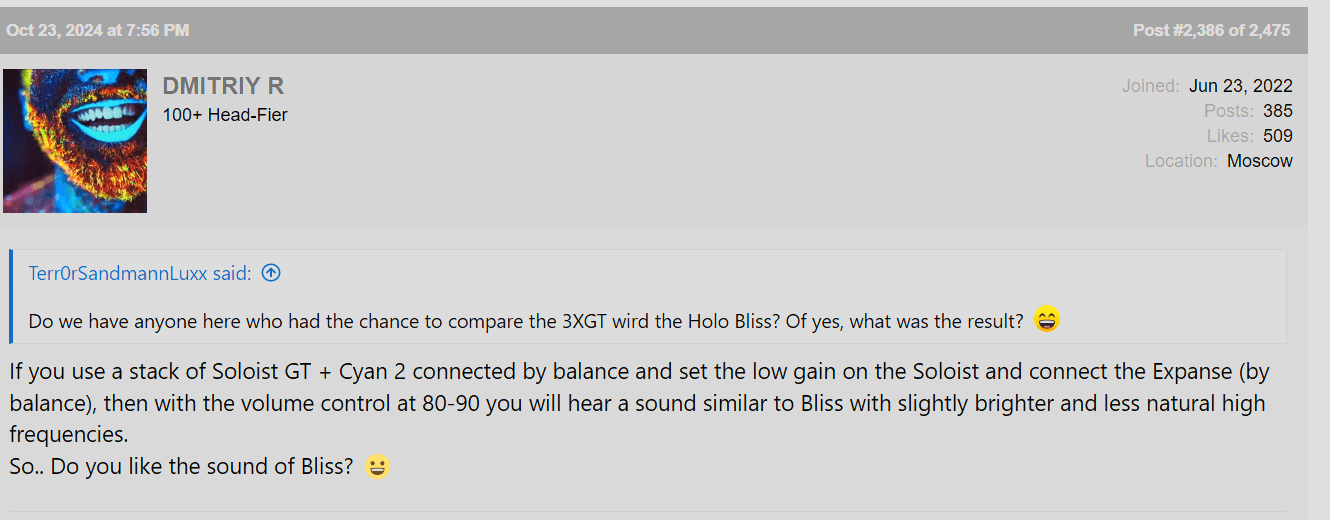Click the smiley emoji after the Bliss question
This screenshot has height=520, width=1330.
tap(376, 466)
